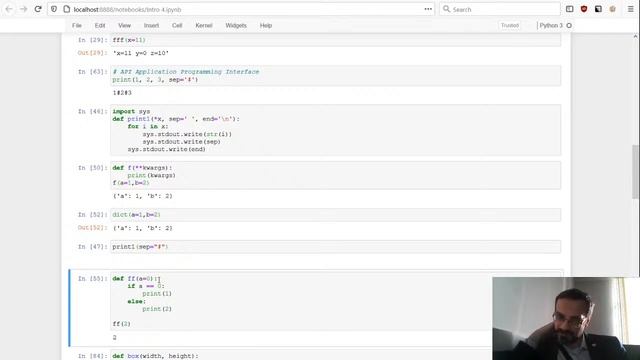Click the Trusted notebook button
640x360 pixels.
pyautogui.click(x=510, y=25)
